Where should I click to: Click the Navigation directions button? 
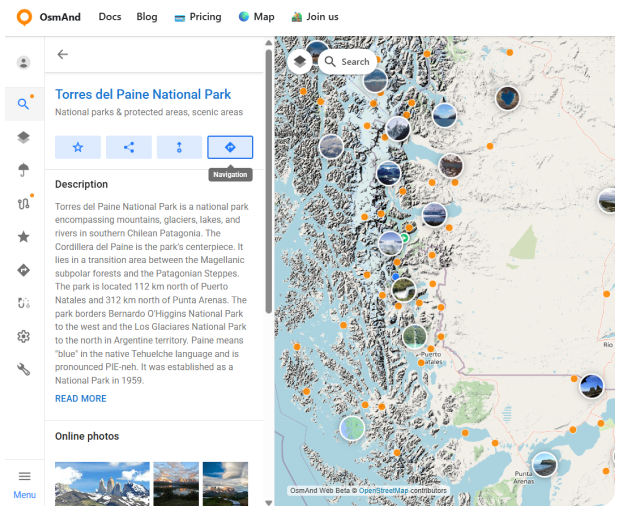(230, 147)
